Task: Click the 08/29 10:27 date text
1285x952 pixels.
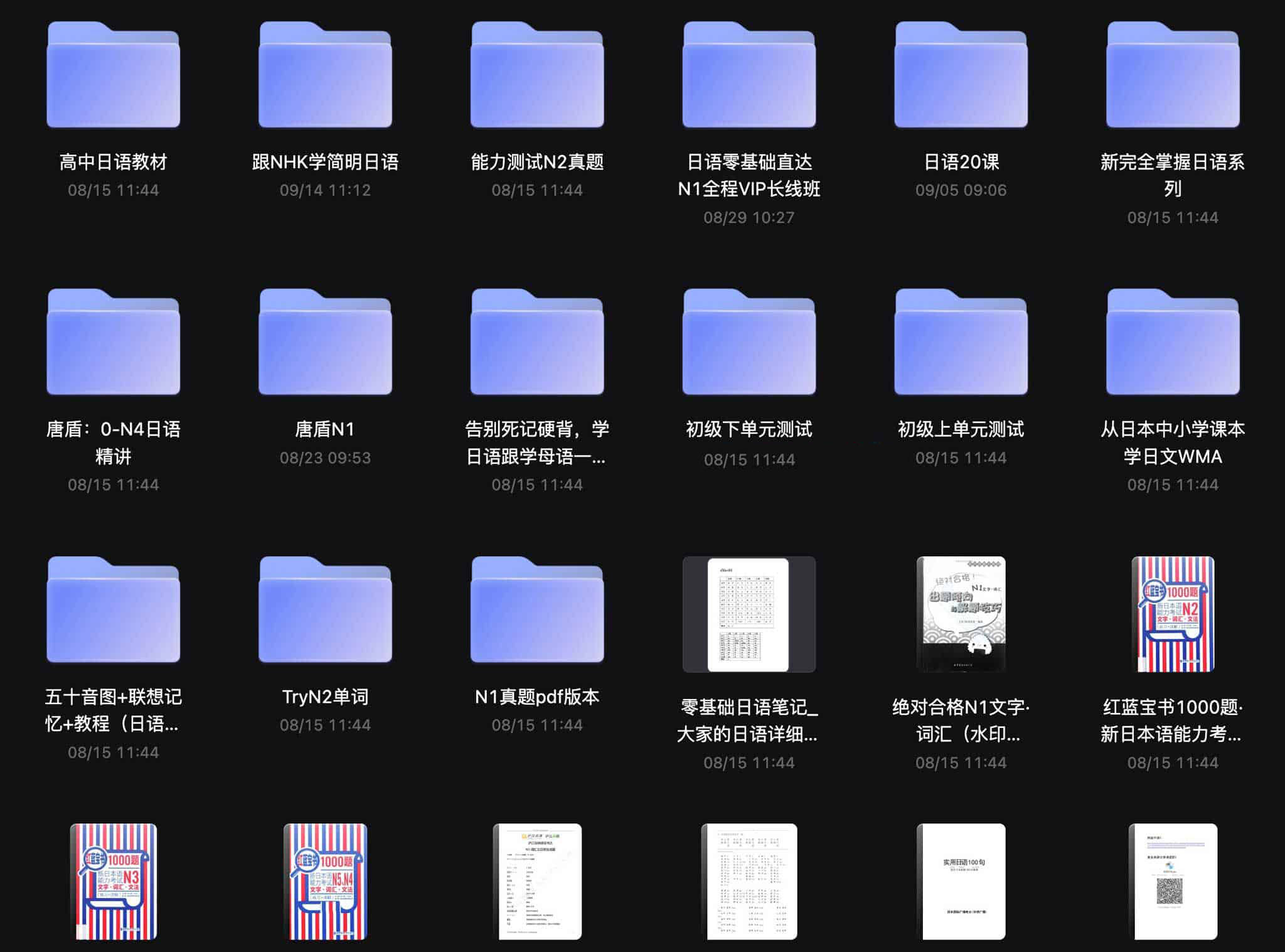Action: (x=749, y=218)
